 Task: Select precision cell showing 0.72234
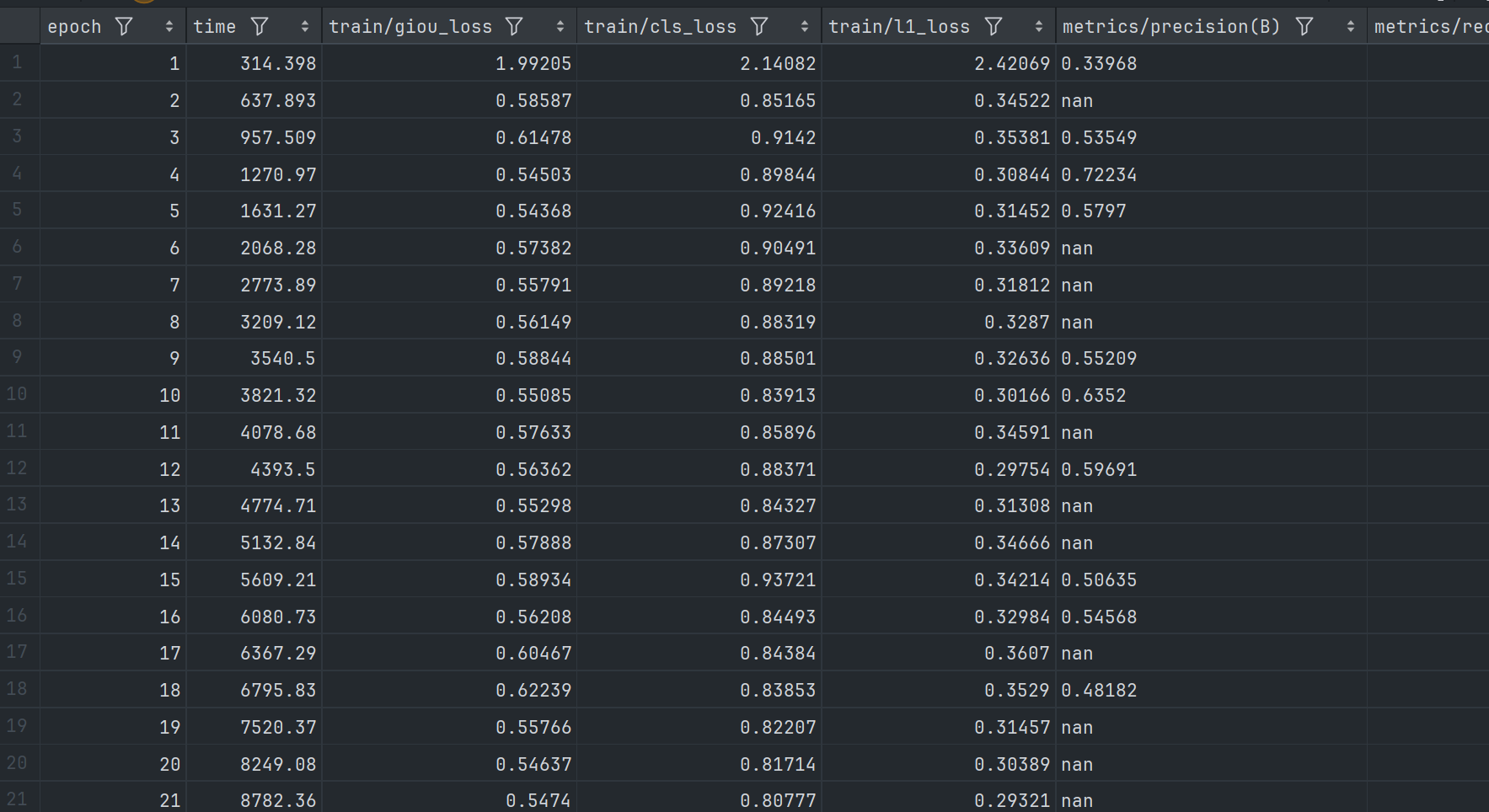[1099, 175]
